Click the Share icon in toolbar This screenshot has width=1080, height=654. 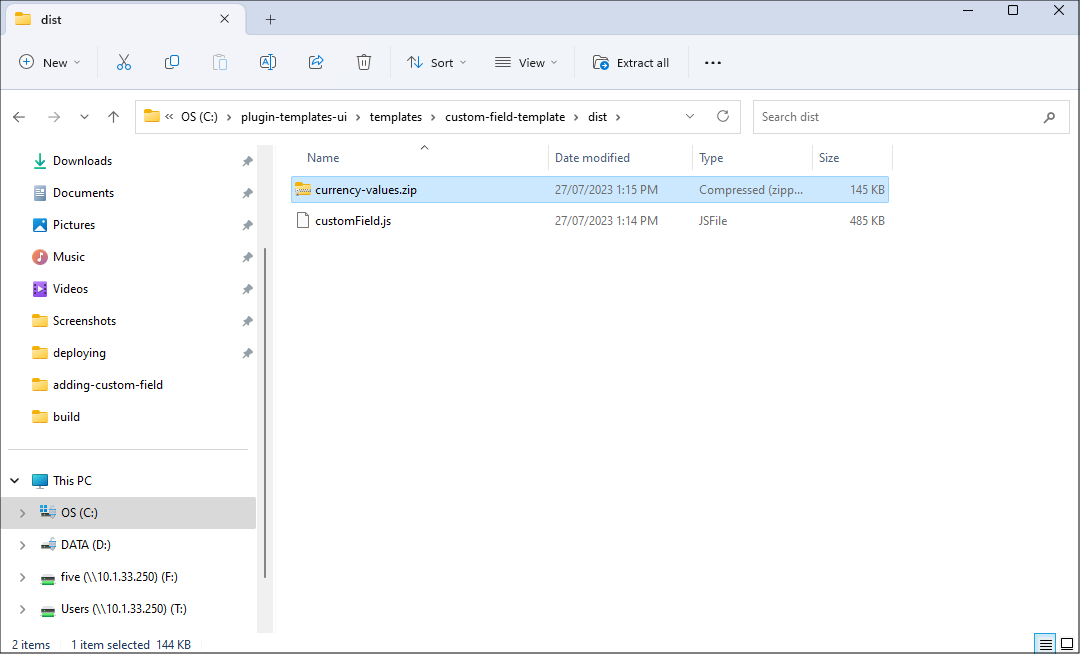click(x=316, y=63)
